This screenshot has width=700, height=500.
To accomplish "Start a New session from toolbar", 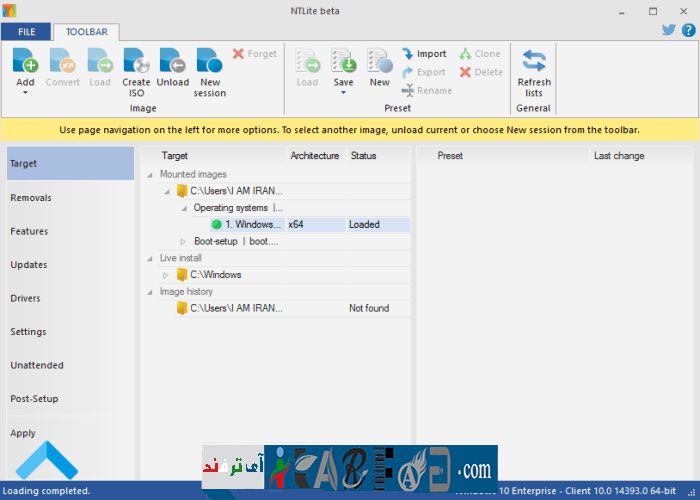I will point(210,62).
